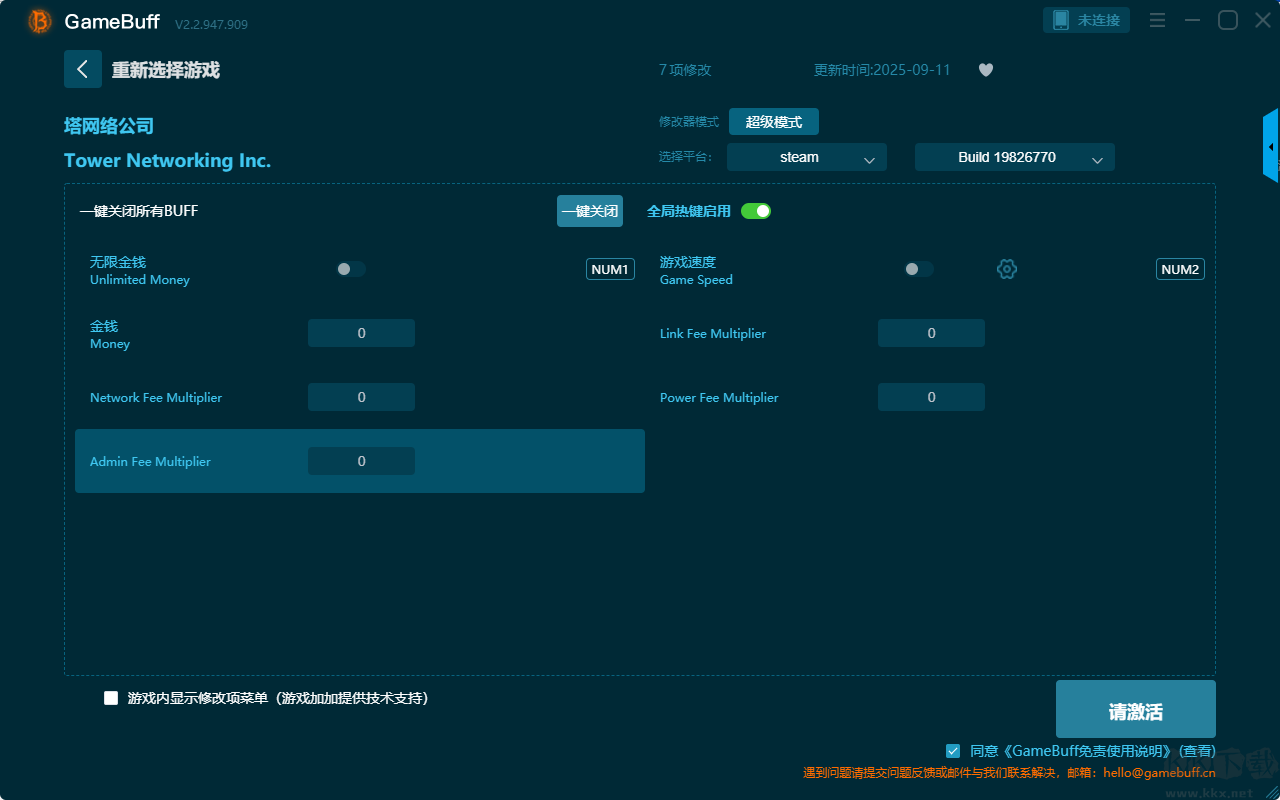Turn on the Game Speed toggle
The height and width of the screenshot is (800, 1280).
coord(919,269)
